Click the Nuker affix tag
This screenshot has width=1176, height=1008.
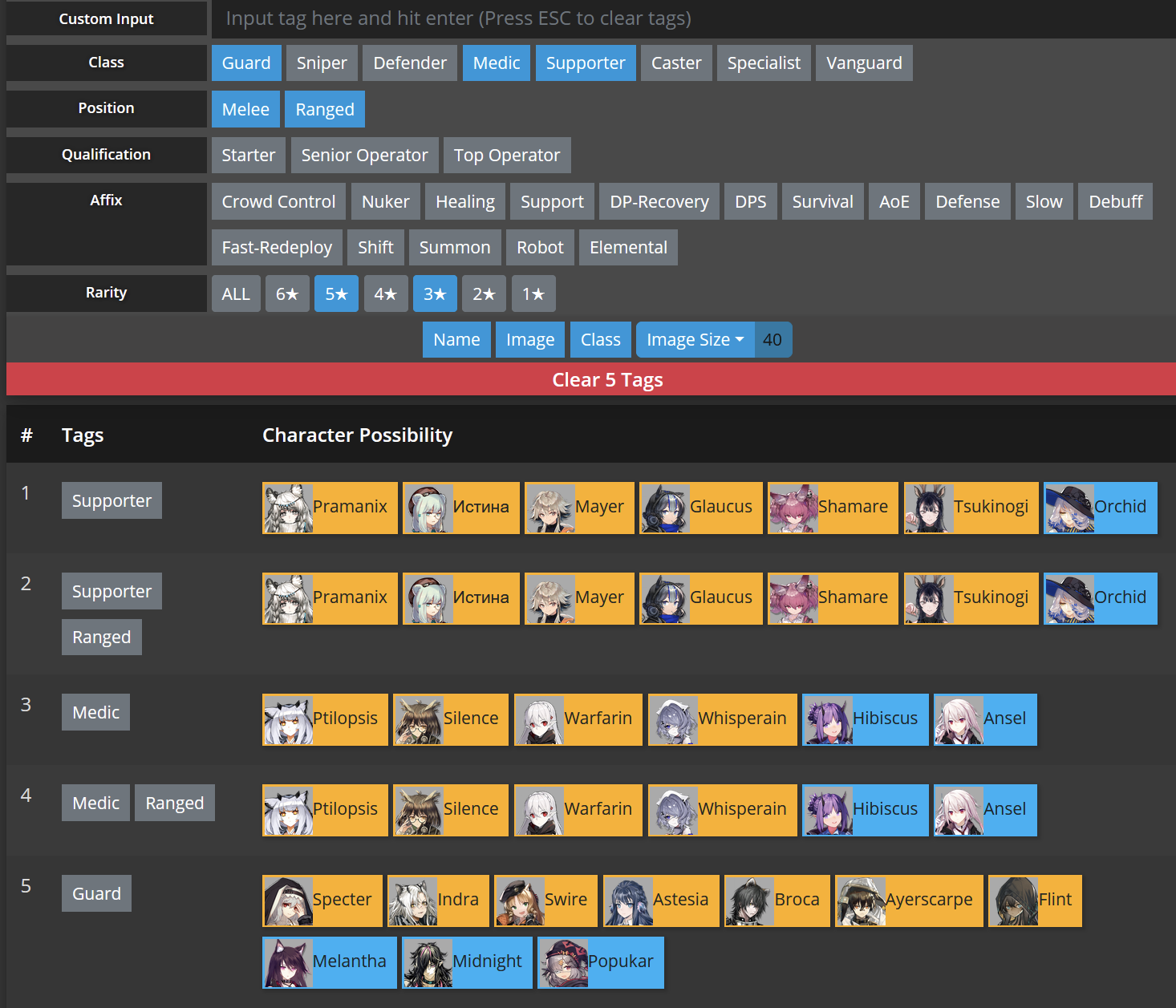(x=386, y=201)
